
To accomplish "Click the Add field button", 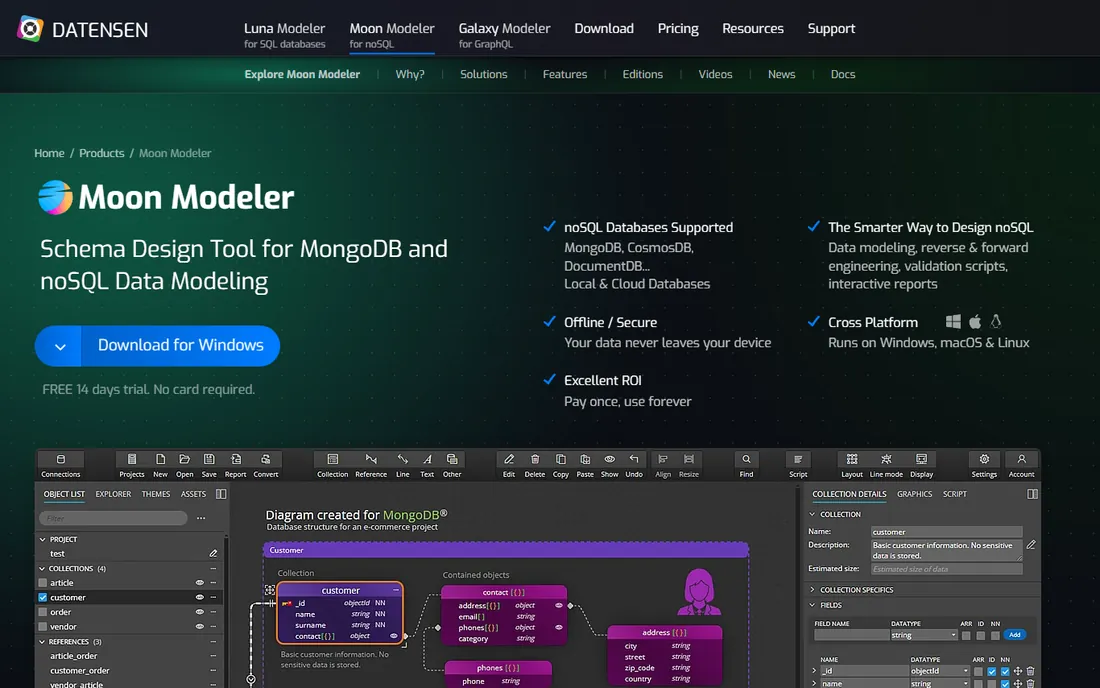I will click(1014, 635).
